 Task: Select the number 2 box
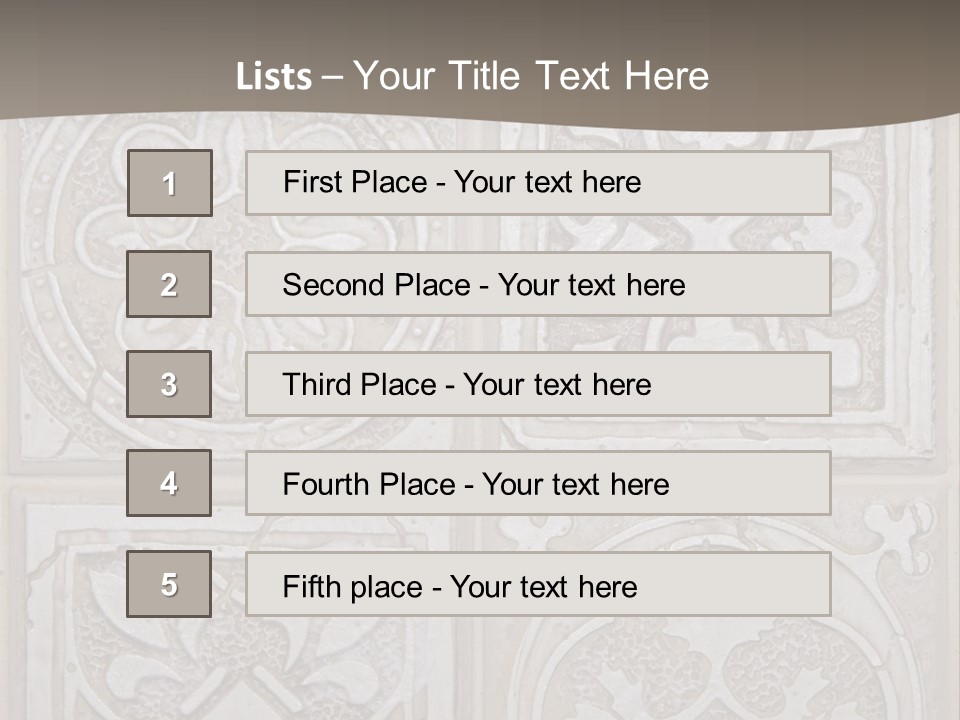point(169,284)
